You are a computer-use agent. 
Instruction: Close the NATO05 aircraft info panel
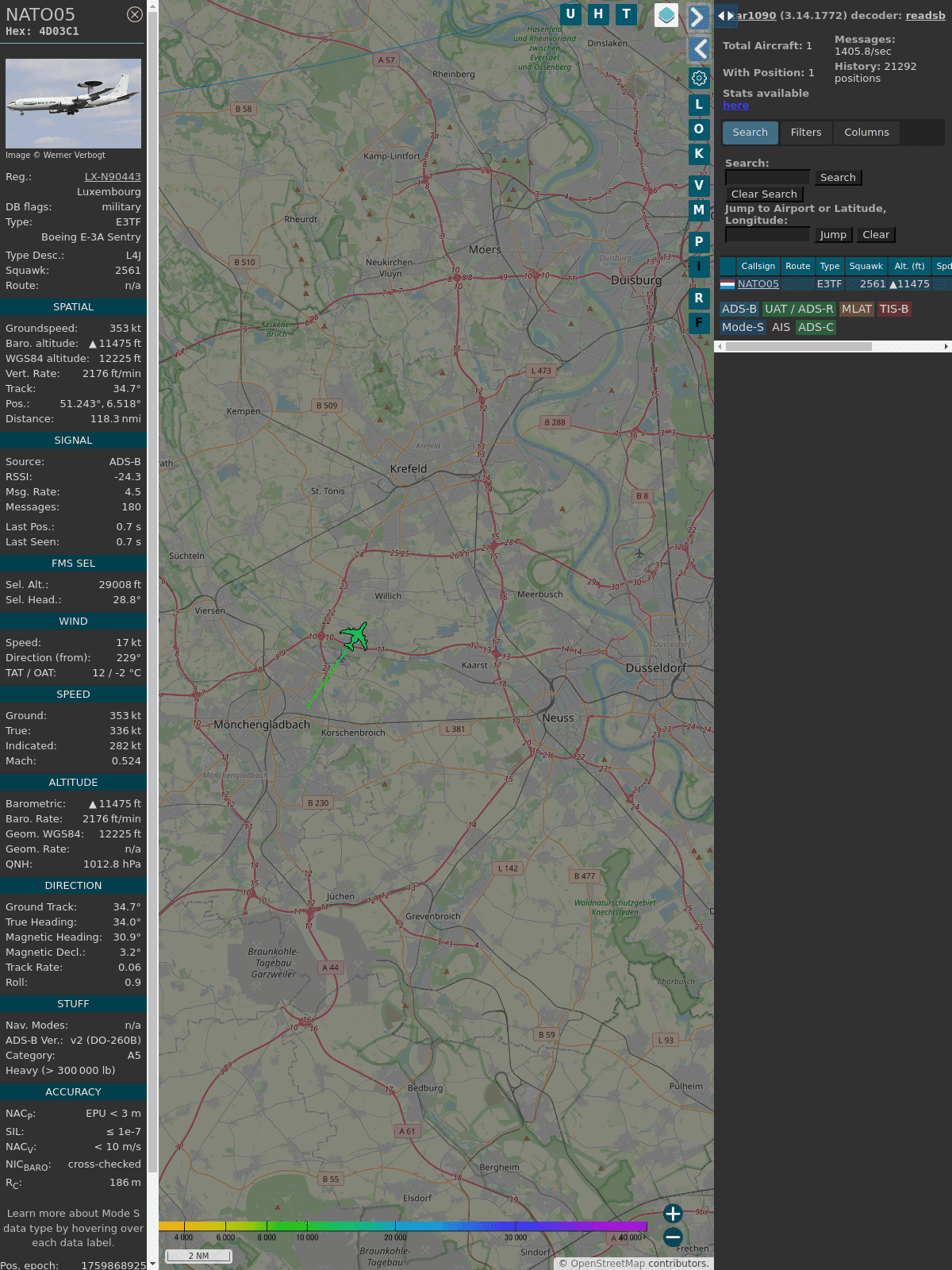coord(135,14)
